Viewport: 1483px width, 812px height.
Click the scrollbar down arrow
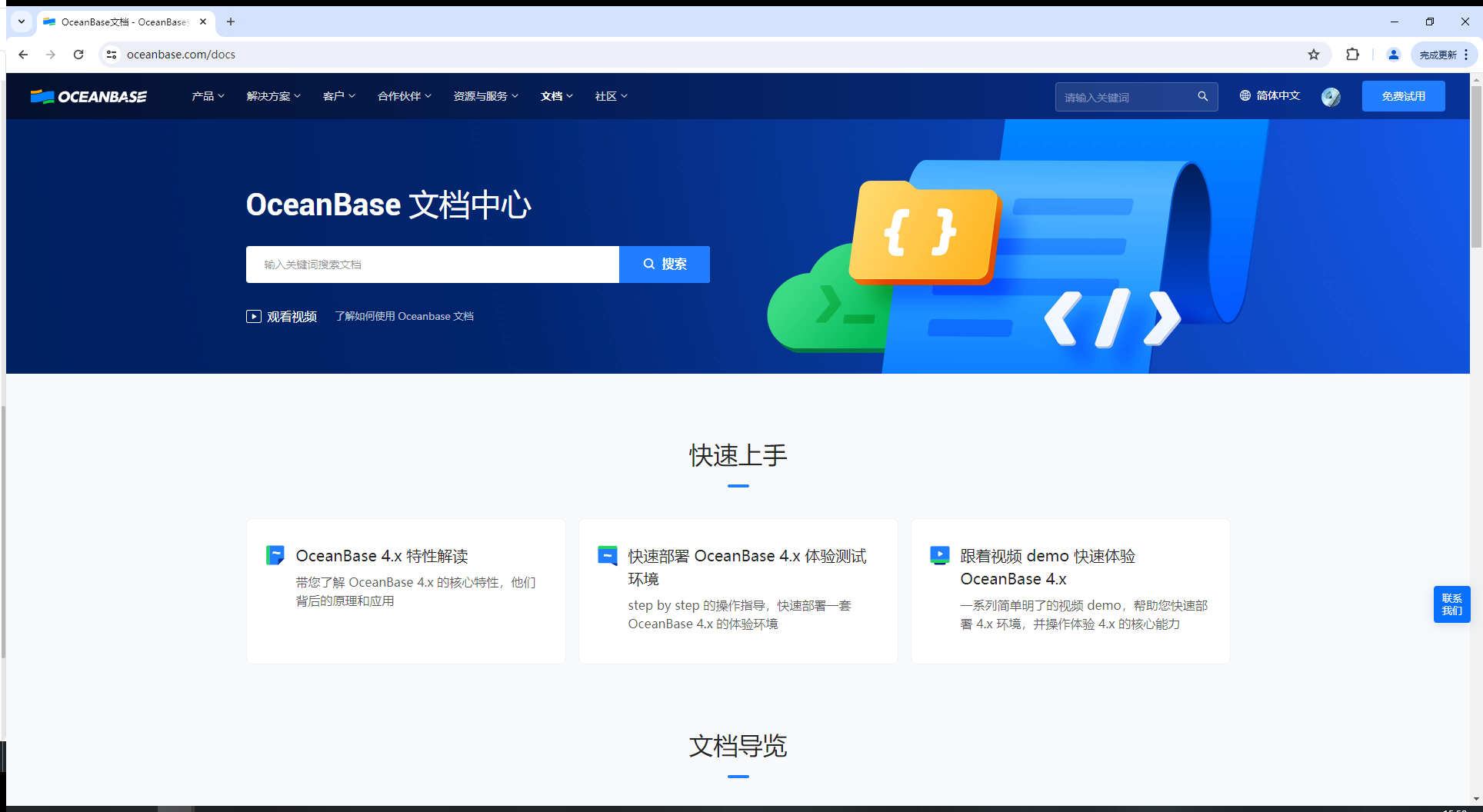(1476, 799)
